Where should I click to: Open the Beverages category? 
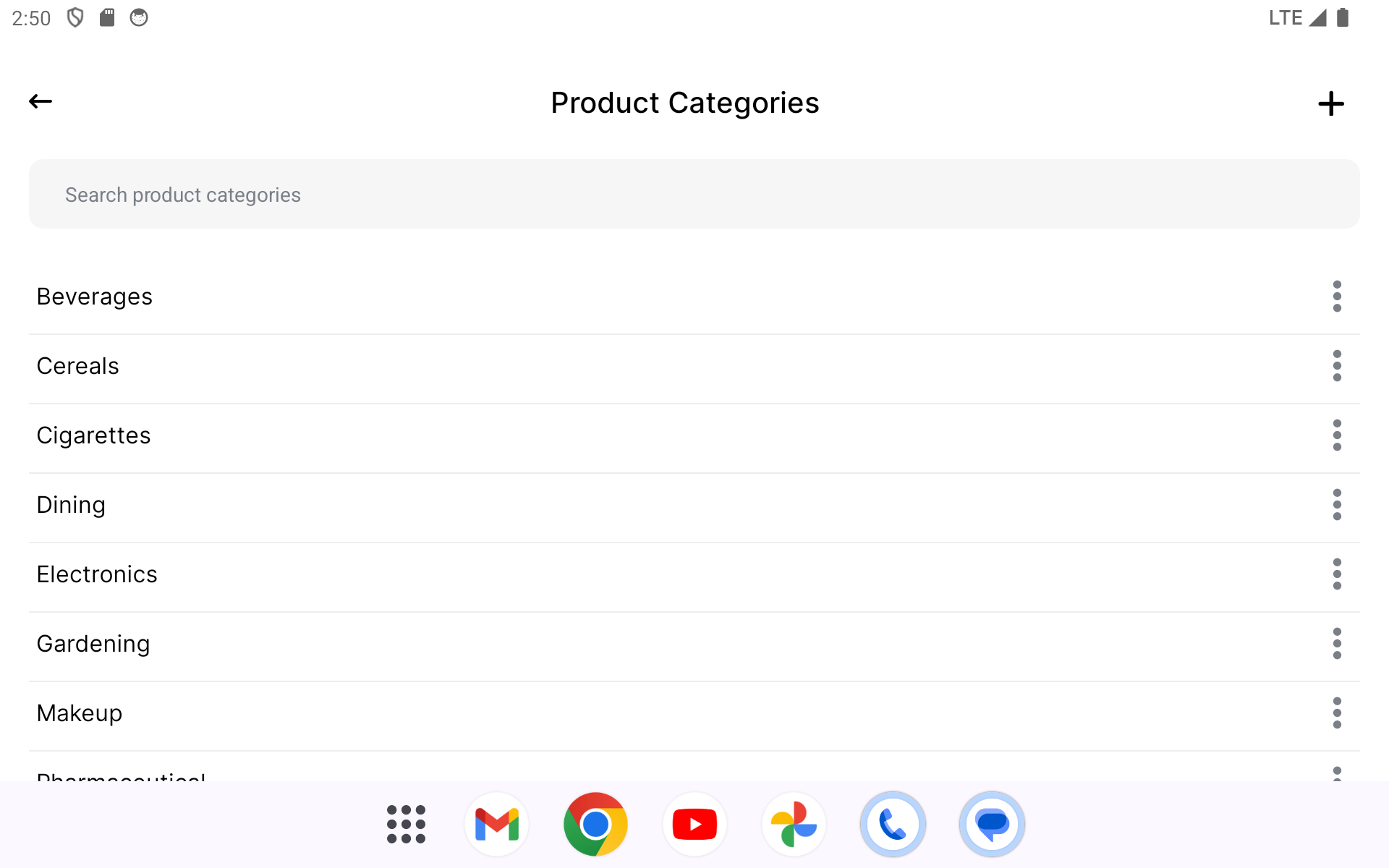(95, 297)
